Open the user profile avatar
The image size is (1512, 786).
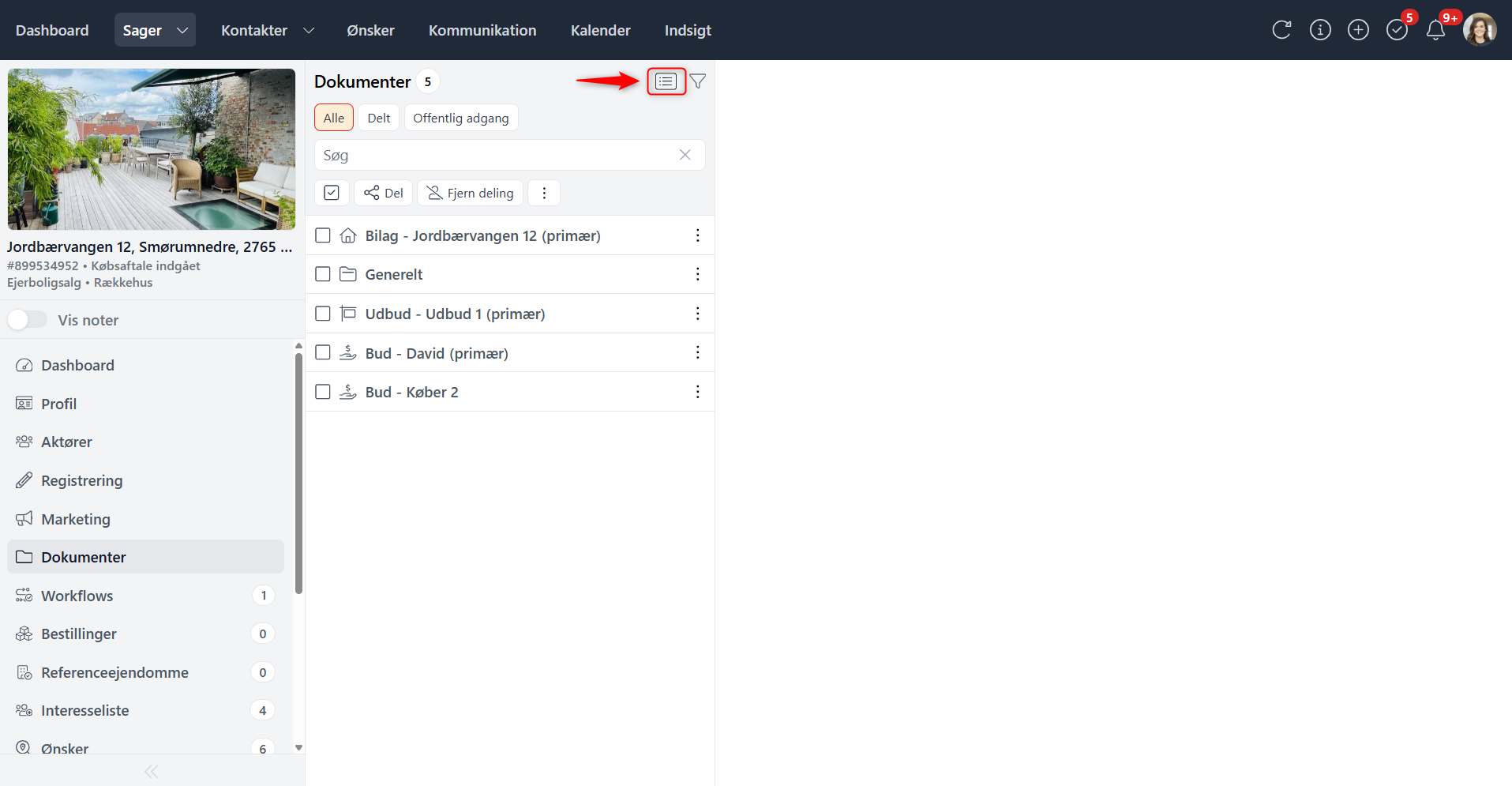coord(1480,30)
